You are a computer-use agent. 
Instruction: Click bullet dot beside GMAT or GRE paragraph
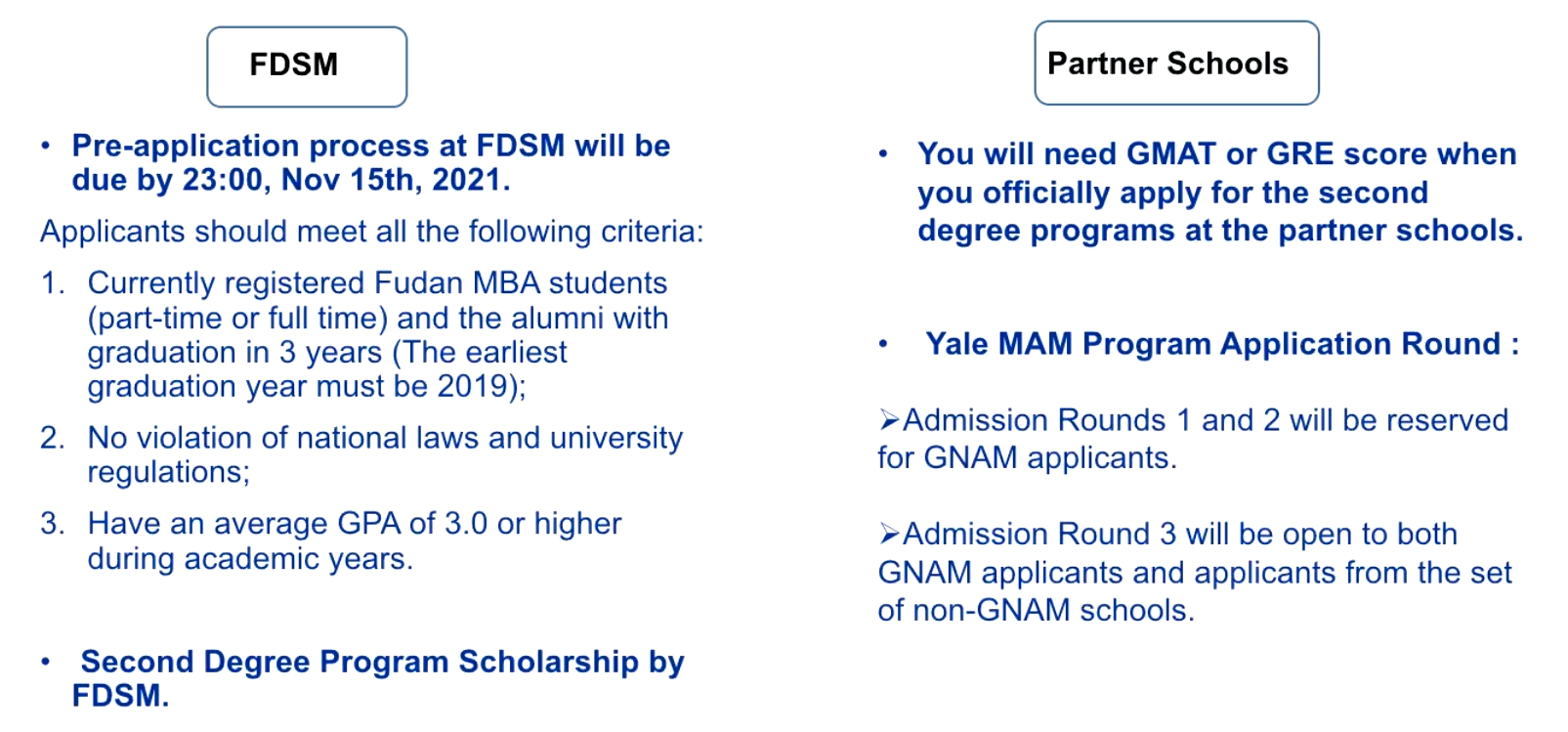click(883, 154)
